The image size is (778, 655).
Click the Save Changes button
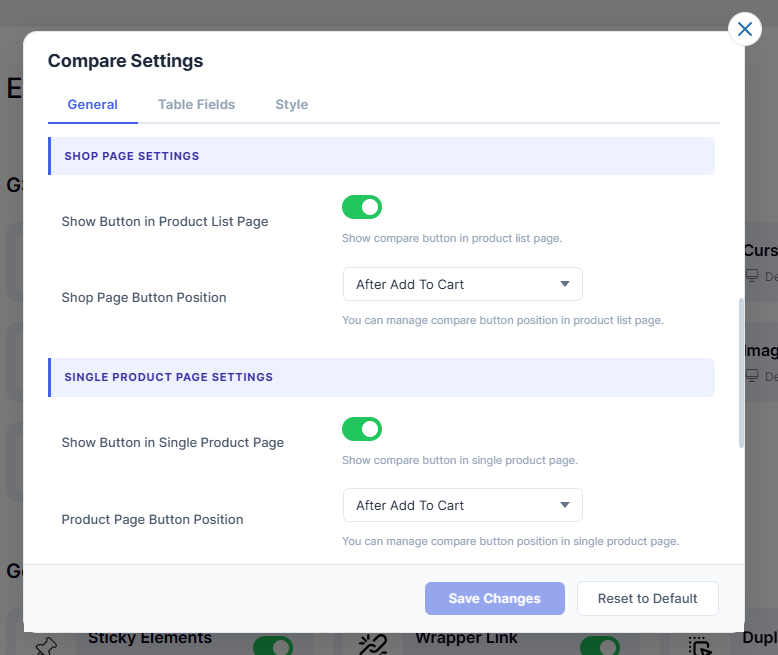pyautogui.click(x=494, y=598)
